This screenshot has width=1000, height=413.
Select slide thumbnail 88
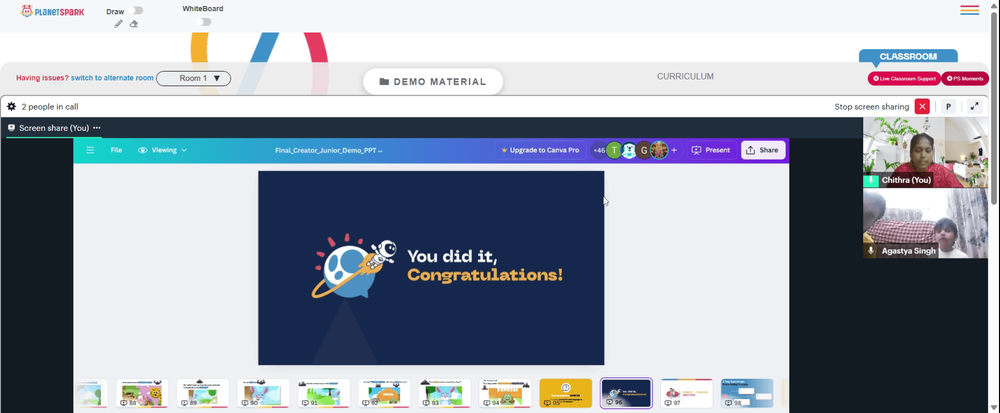pos(142,393)
